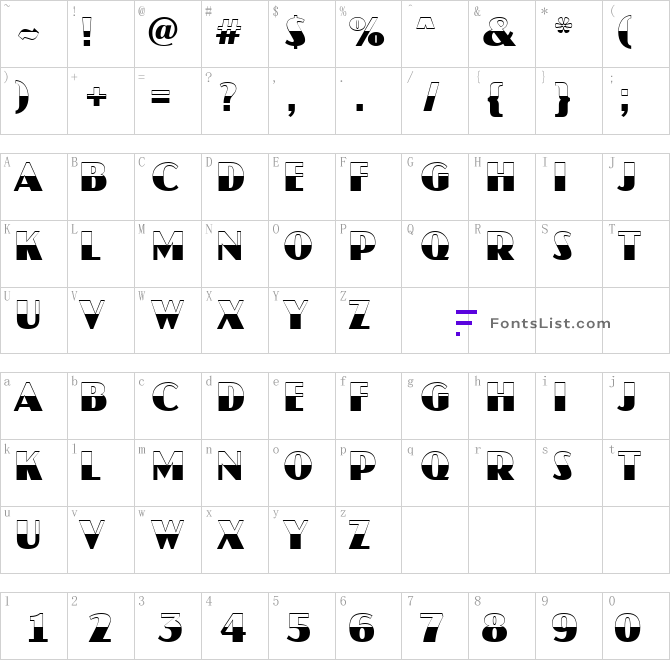This screenshot has height=660, width=670.
Task: Click the hash symbol glyph
Action: pos(229,33)
